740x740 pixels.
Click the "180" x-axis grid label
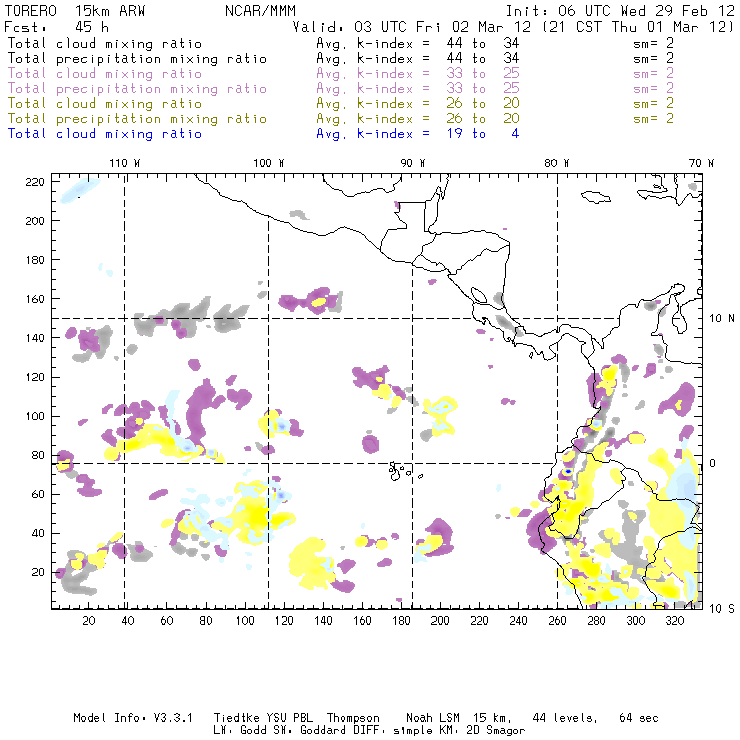(x=401, y=621)
